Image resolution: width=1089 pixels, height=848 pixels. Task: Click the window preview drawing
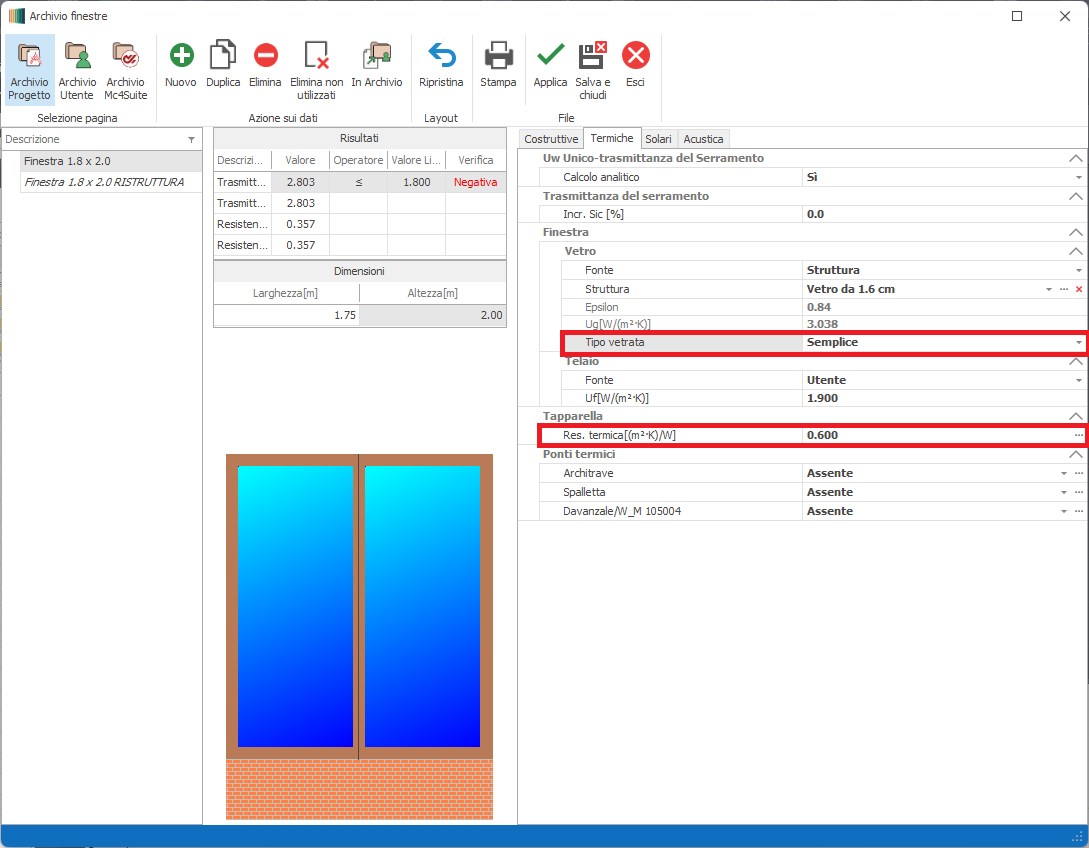pyautogui.click(x=359, y=637)
